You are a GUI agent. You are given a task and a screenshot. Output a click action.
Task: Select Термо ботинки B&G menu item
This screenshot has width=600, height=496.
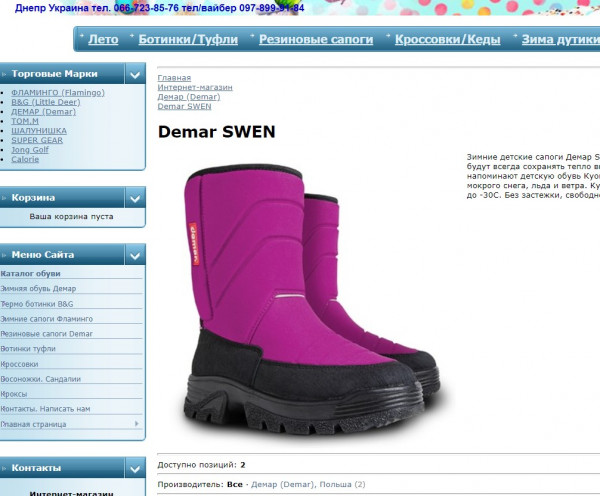(x=36, y=304)
